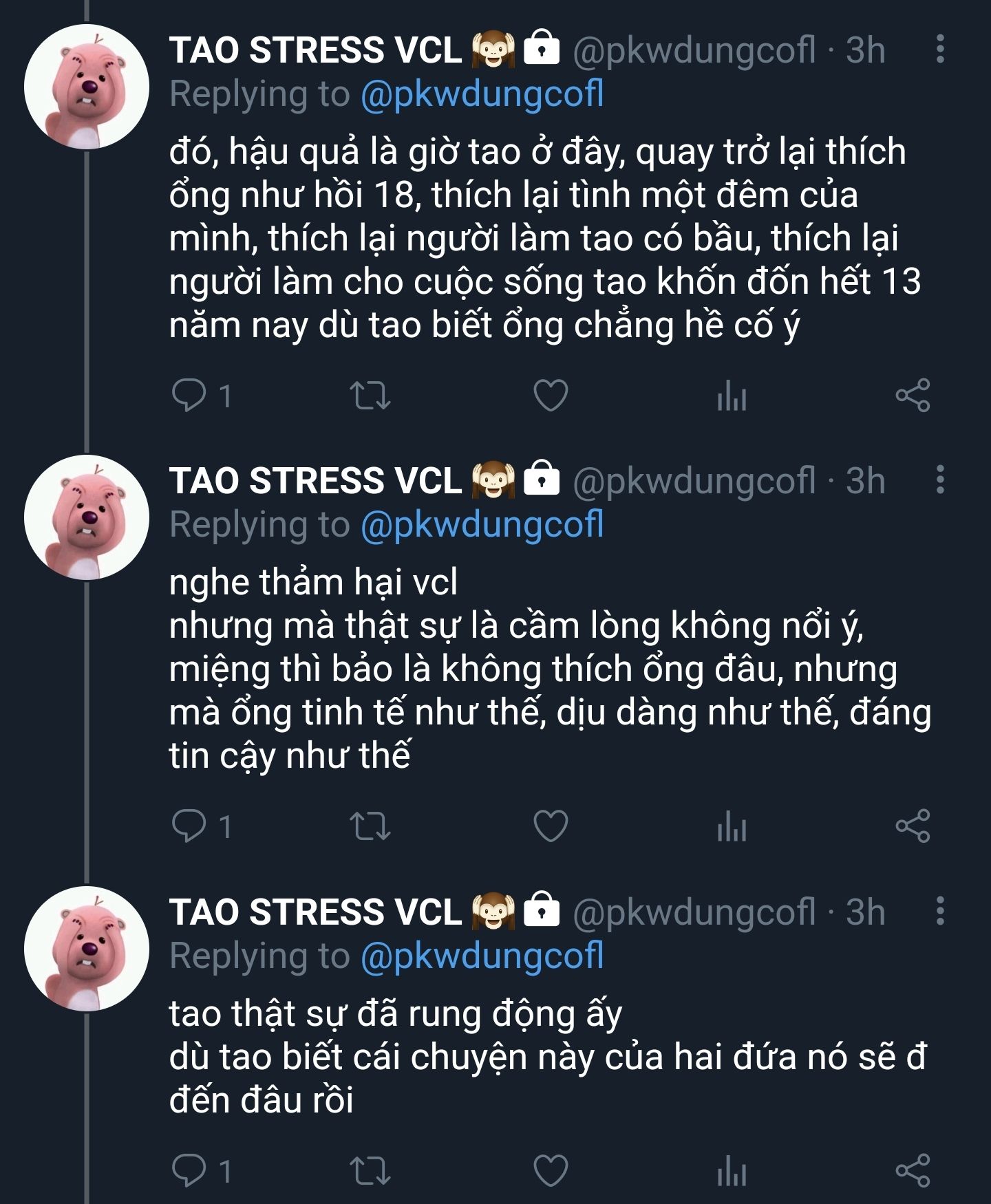View analytics of the second tweet
The image size is (991, 1204).
[732, 826]
